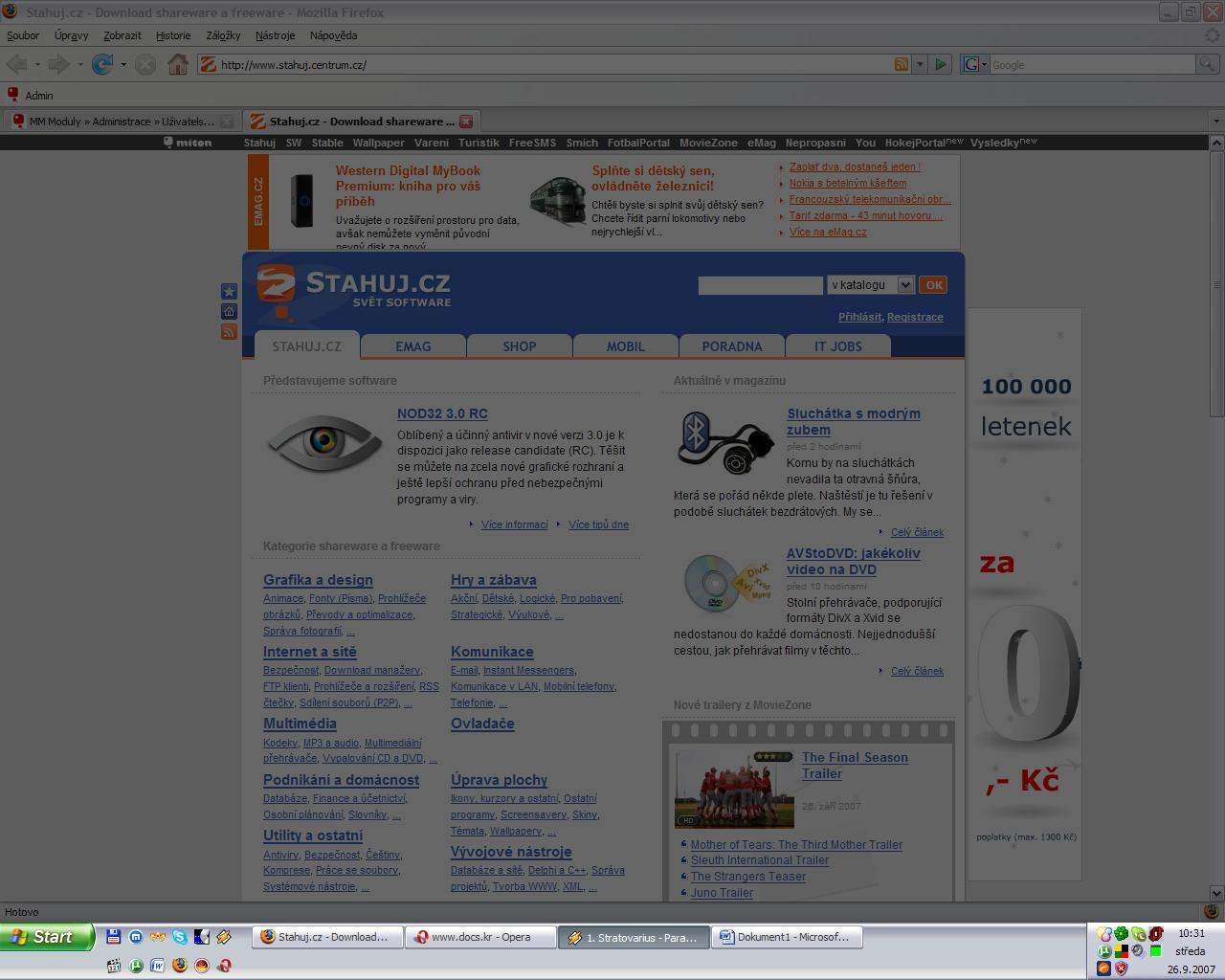Launch Skype from the quick launch
The height and width of the screenshot is (980, 1225).
click(x=179, y=937)
